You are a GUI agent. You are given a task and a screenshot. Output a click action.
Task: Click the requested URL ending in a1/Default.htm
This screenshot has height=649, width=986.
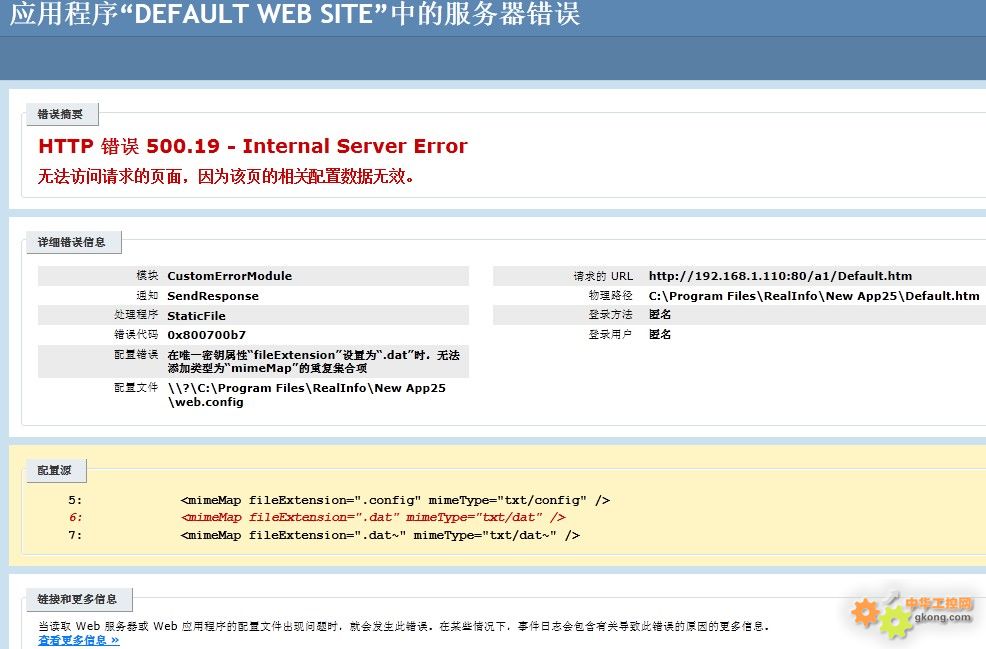tap(779, 276)
